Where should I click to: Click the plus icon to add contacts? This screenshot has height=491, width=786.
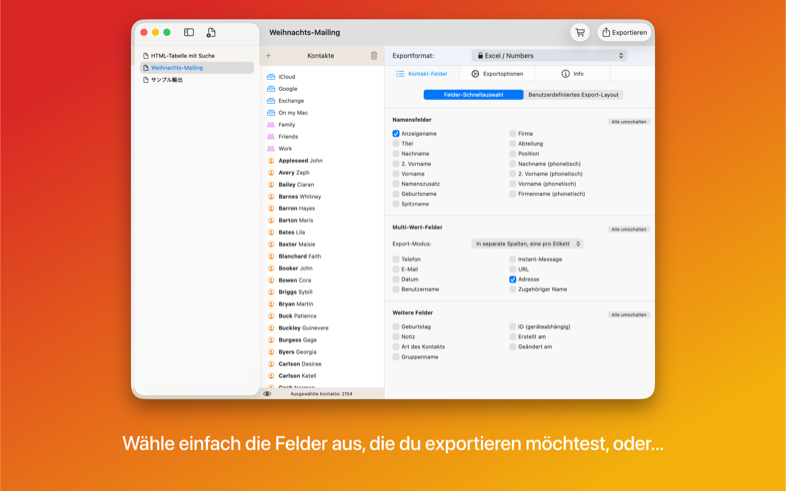click(x=268, y=56)
